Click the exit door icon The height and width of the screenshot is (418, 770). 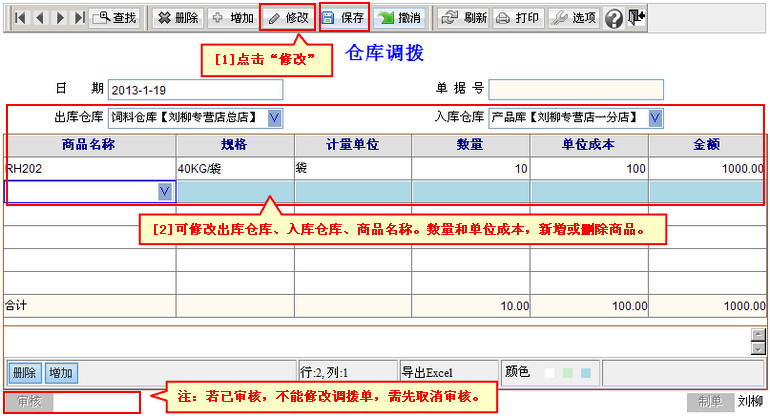636,17
